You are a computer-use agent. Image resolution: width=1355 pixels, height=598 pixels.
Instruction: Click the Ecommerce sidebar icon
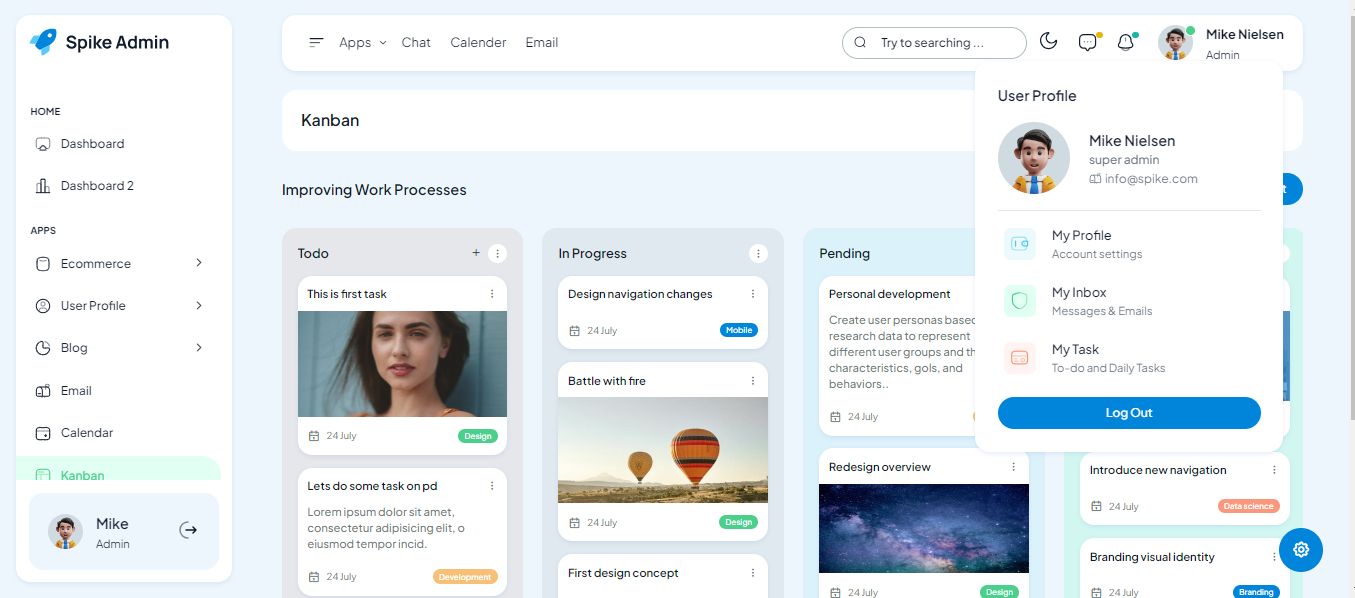pos(42,264)
